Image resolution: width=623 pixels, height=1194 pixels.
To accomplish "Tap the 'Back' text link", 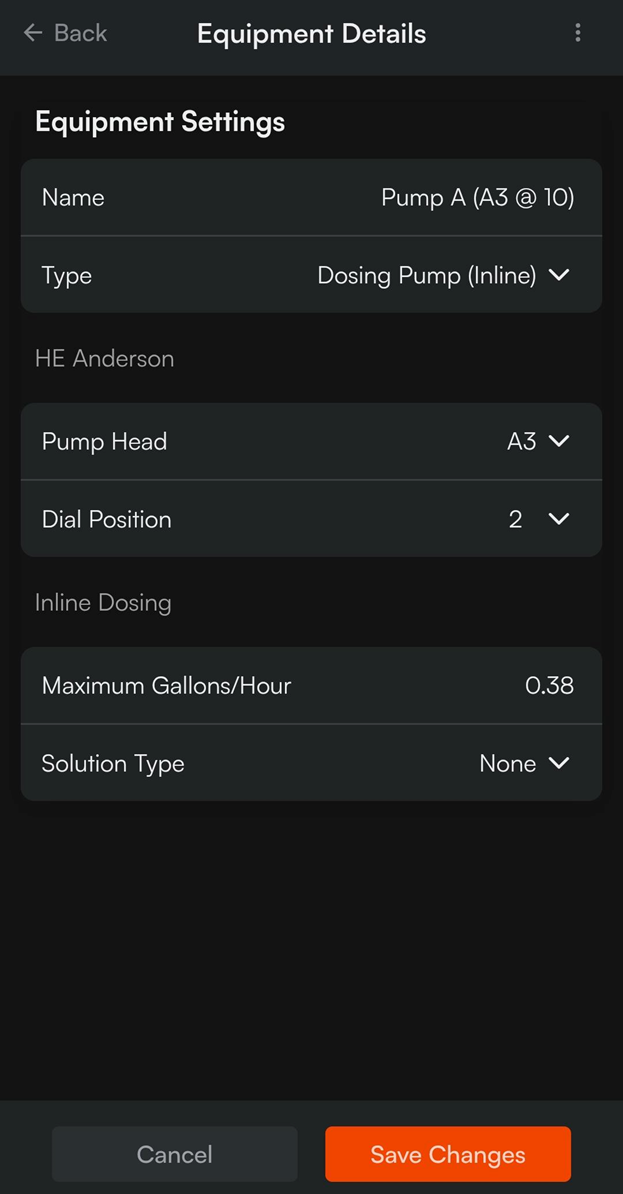I will (x=80, y=33).
